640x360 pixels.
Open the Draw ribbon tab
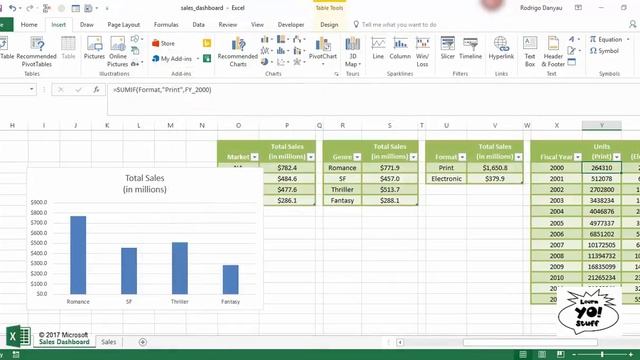tap(87, 24)
